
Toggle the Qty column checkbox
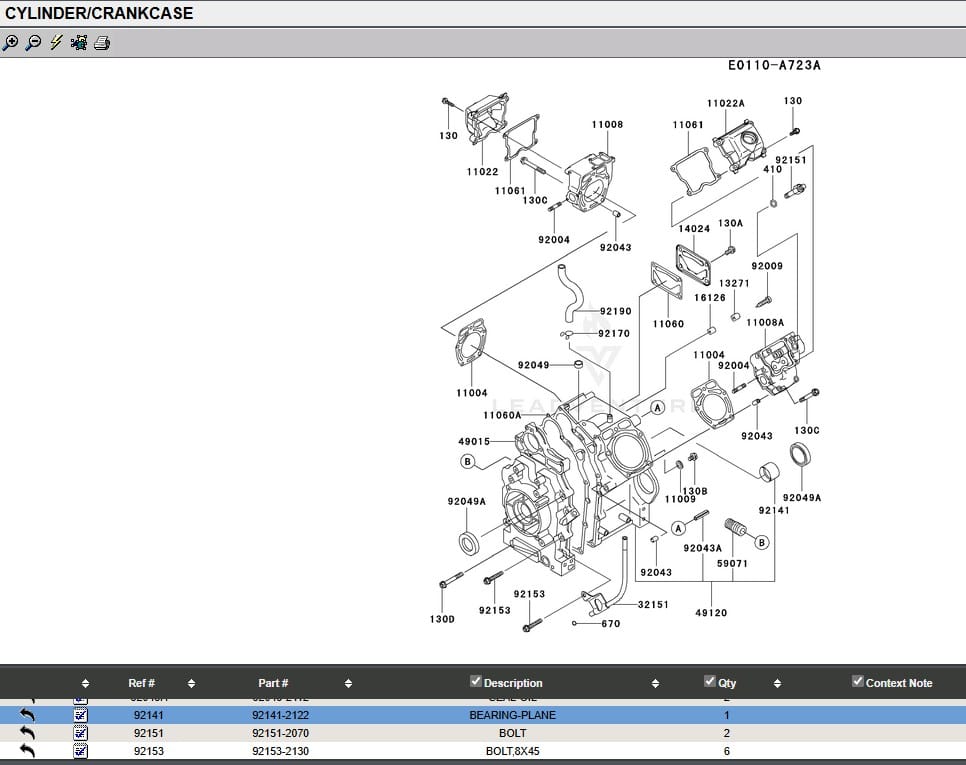(x=710, y=682)
